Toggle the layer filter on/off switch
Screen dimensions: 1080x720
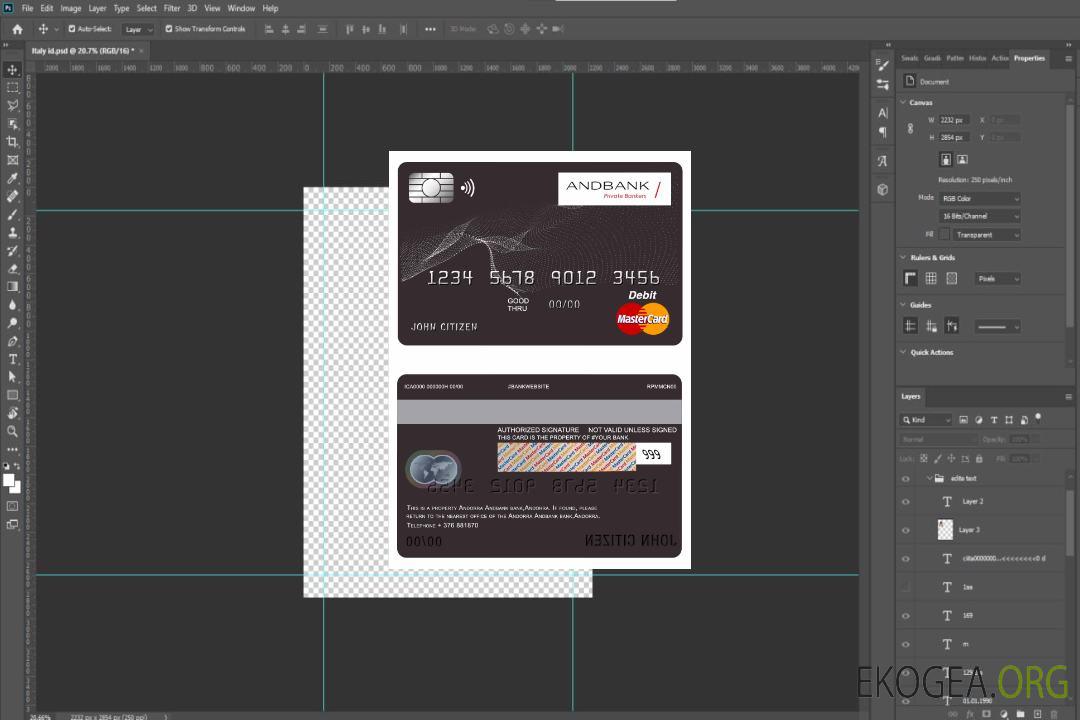pyautogui.click(x=1038, y=418)
